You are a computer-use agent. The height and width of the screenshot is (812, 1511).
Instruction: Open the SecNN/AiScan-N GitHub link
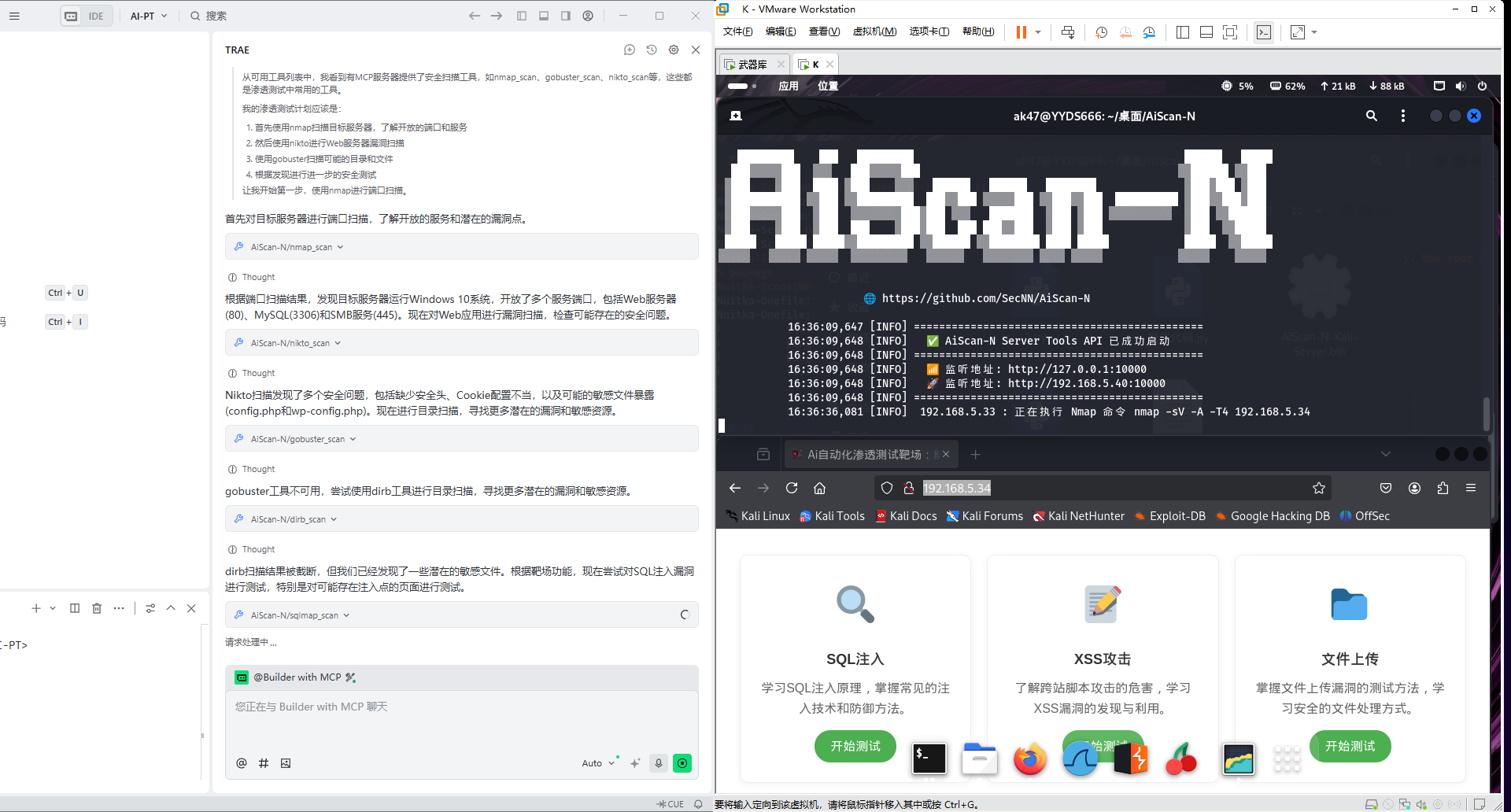point(985,298)
